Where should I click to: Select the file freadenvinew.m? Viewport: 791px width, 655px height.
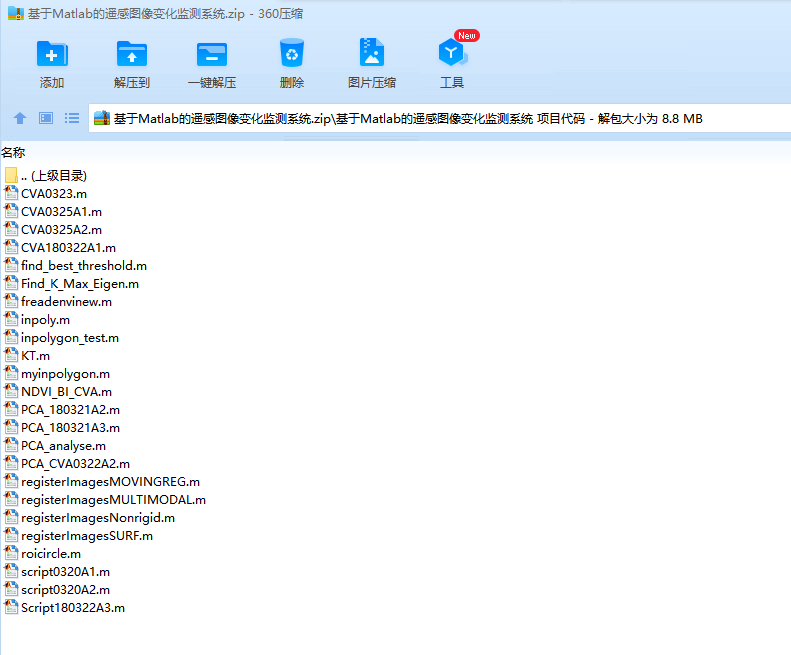67,302
